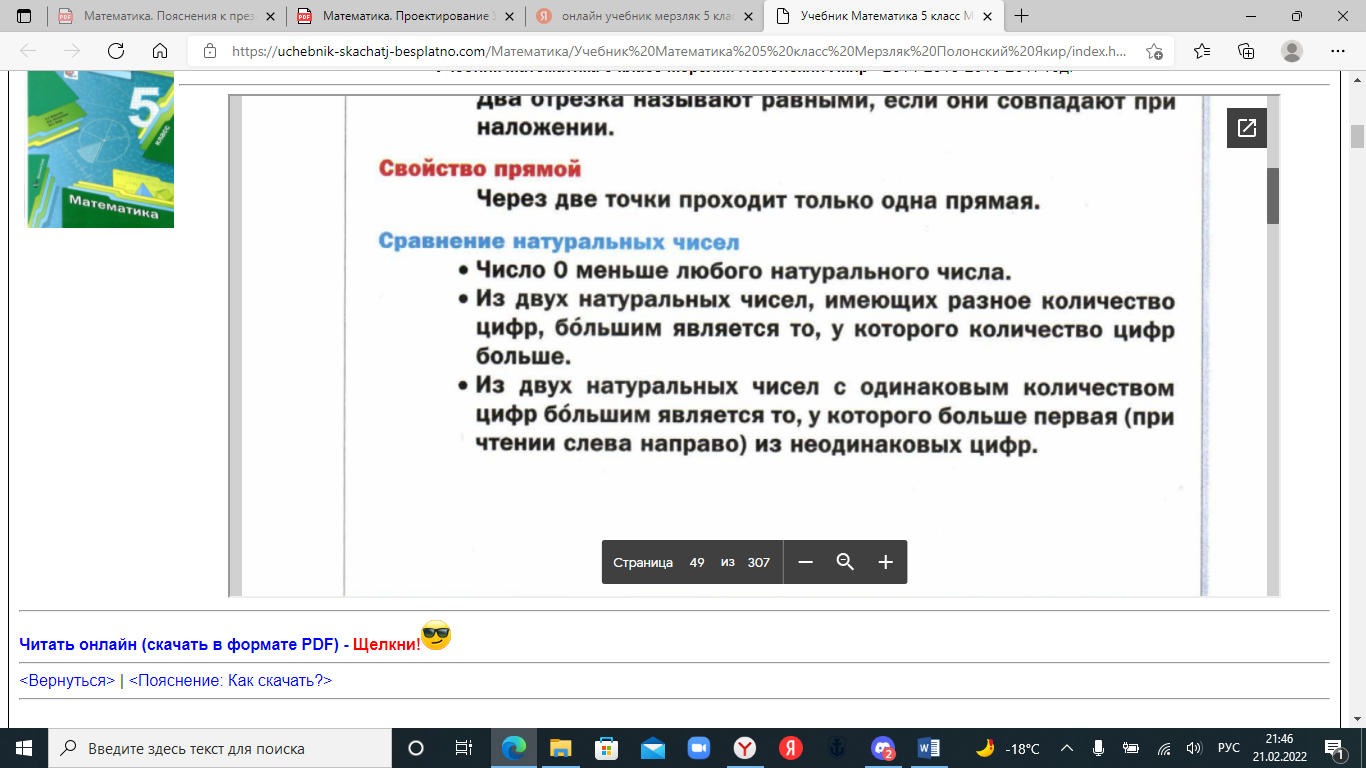The height and width of the screenshot is (768, 1366).
Task: Select the active 'Учебник Математика 5 класс' tab
Action: (x=883, y=16)
